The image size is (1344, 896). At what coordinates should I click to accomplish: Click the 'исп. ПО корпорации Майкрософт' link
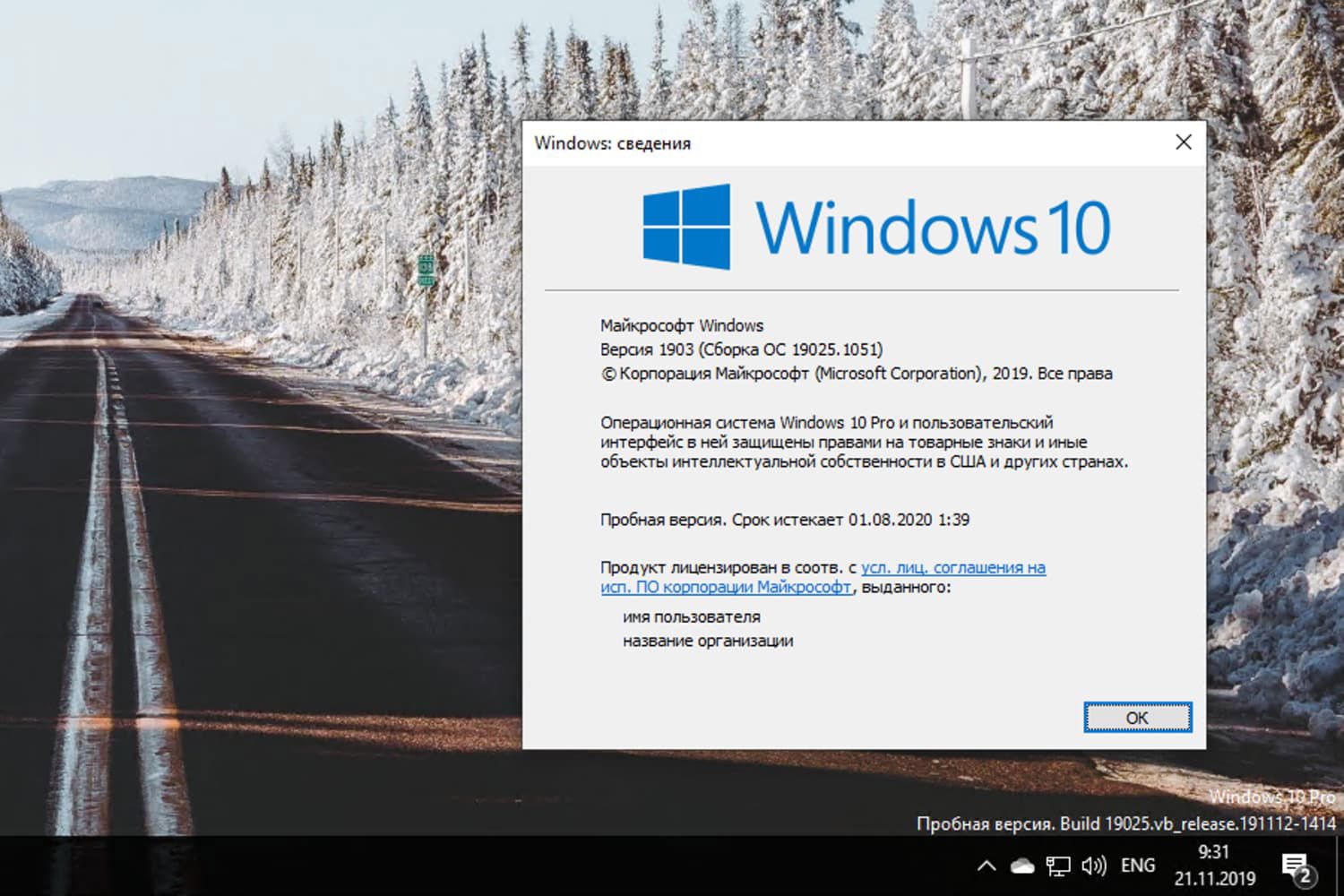[x=726, y=587]
